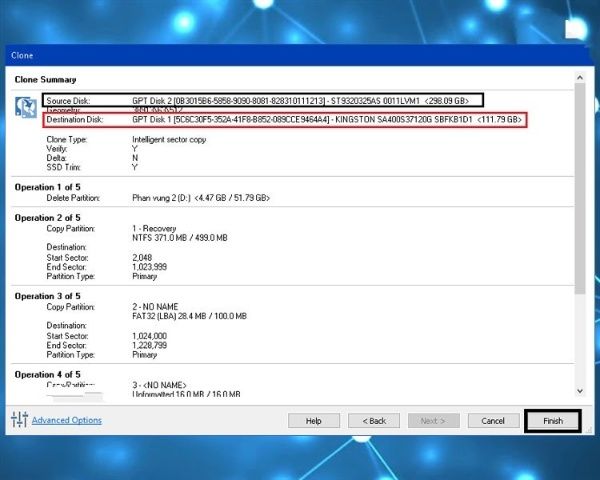Click the grayed-out Next button
This screenshot has width=600, height=480.
coord(433,420)
